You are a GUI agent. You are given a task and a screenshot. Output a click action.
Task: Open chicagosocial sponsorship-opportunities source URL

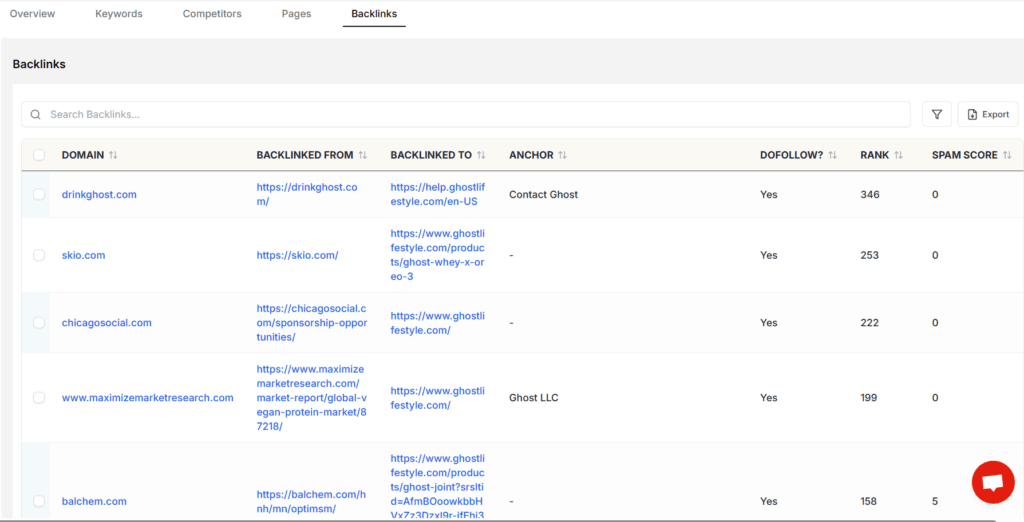coord(312,323)
